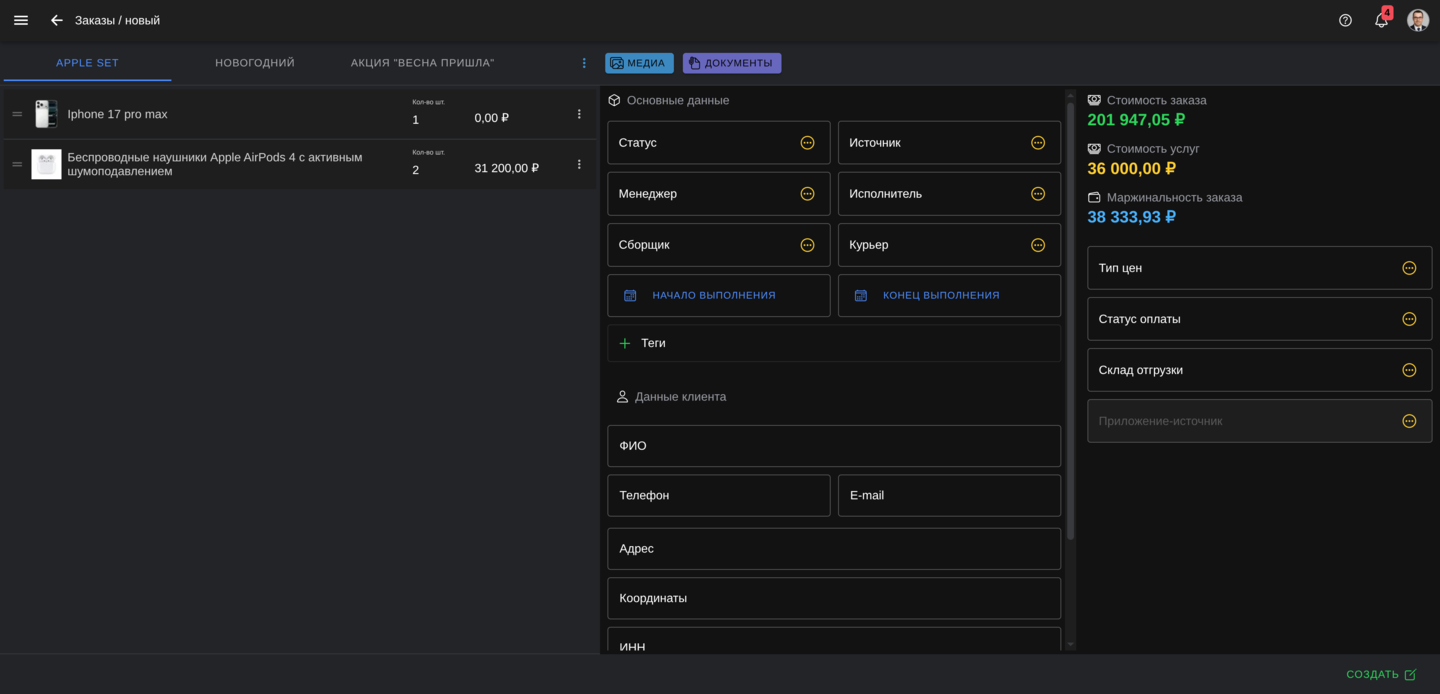The height and width of the screenshot is (694, 1440).
Task: Open the tabs overflow three-dot menu
Action: (585, 63)
